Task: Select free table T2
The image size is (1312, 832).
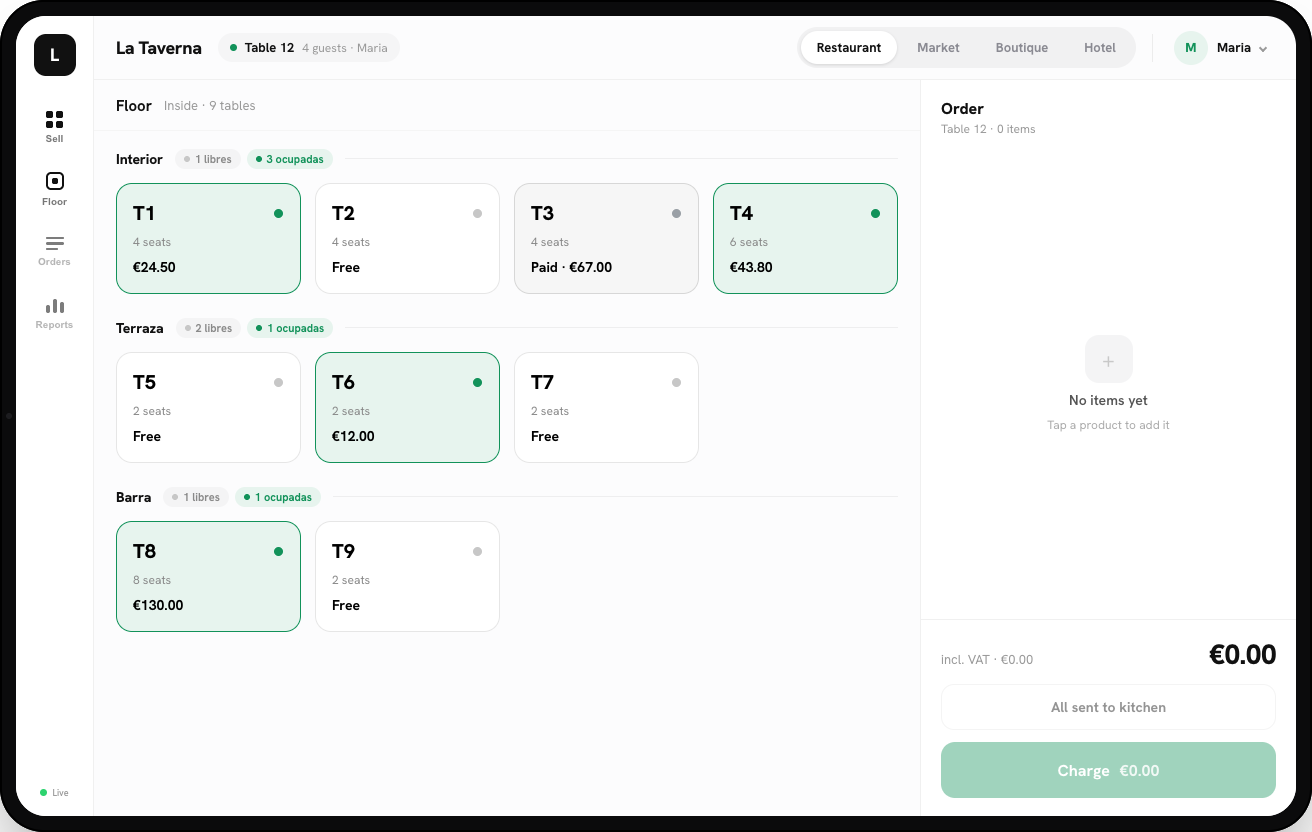Action: (407, 238)
